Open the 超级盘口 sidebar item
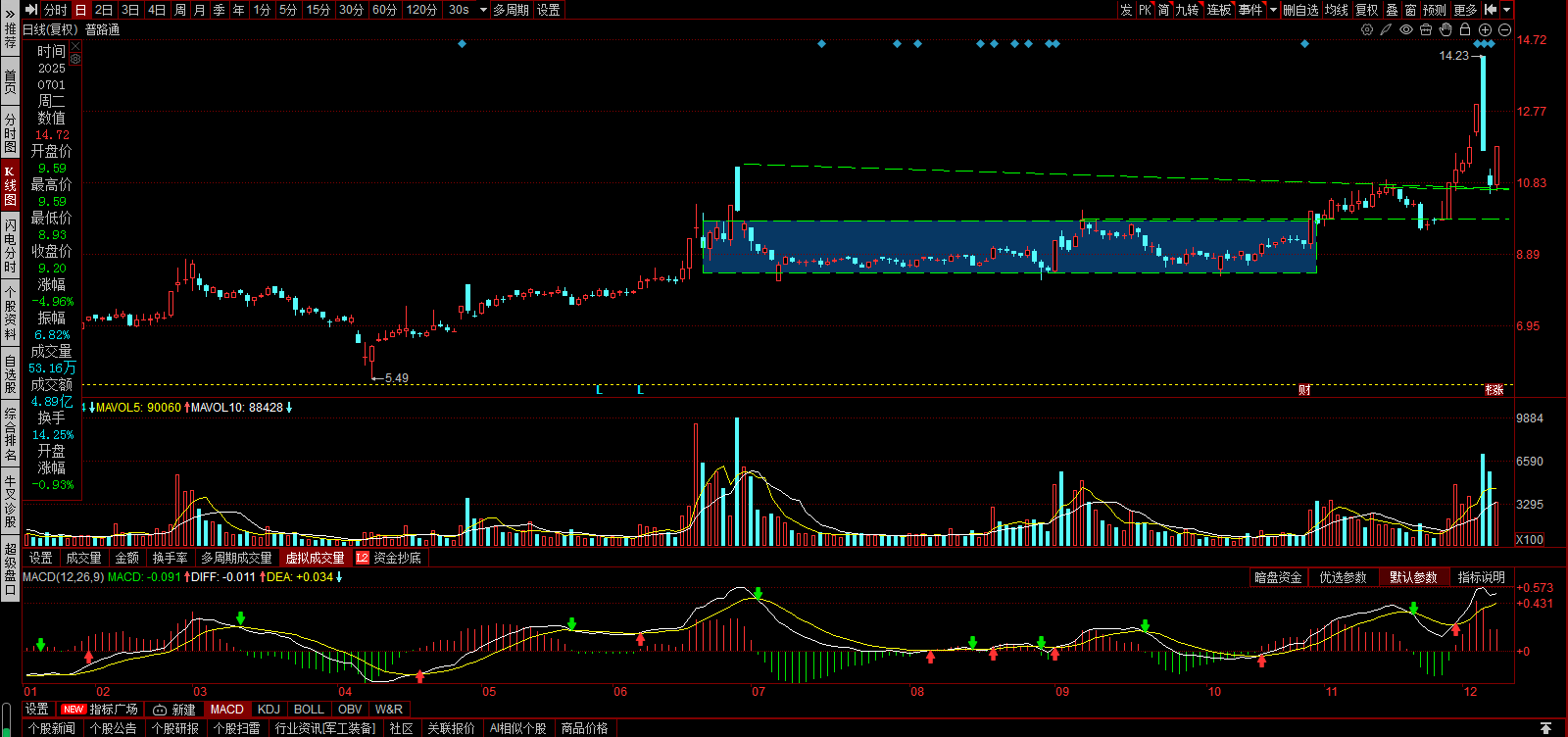The width and height of the screenshot is (1568, 737). (x=10, y=568)
